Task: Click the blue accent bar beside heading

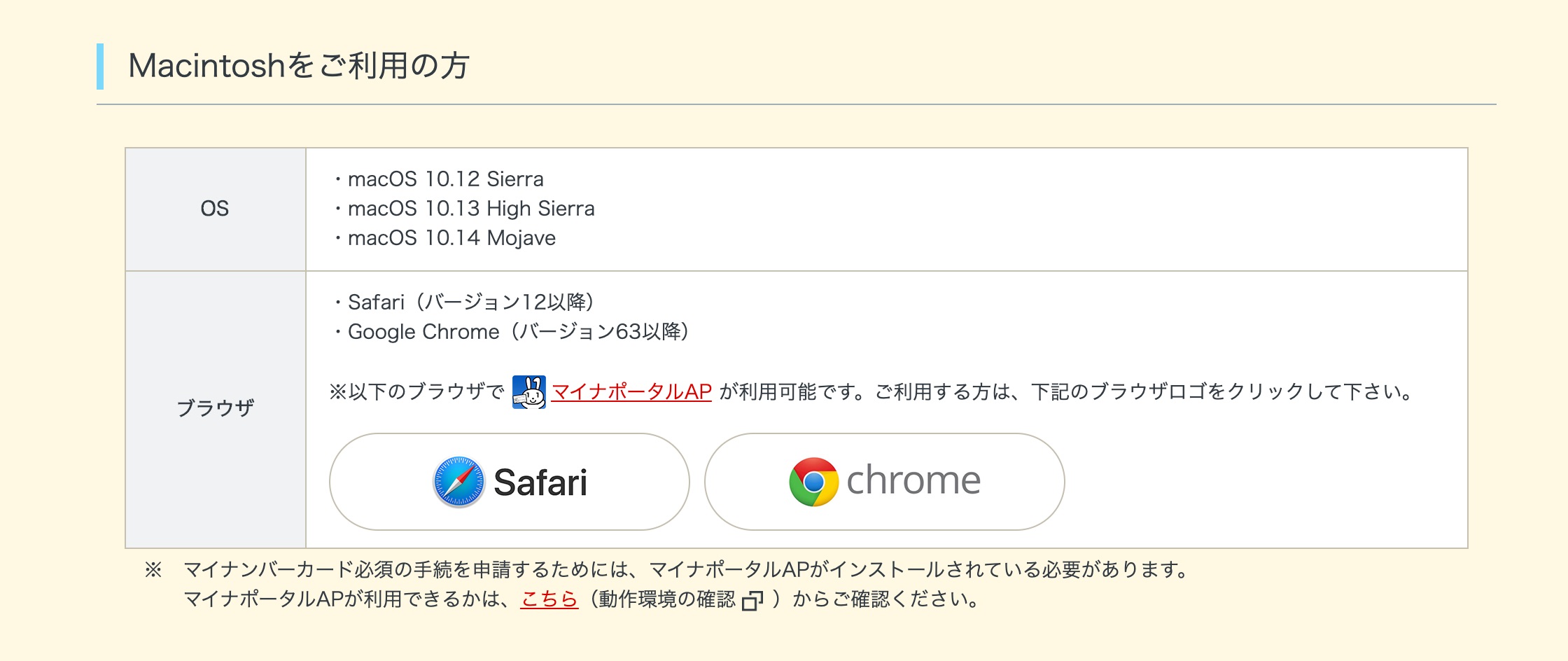Action: coord(100,67)
